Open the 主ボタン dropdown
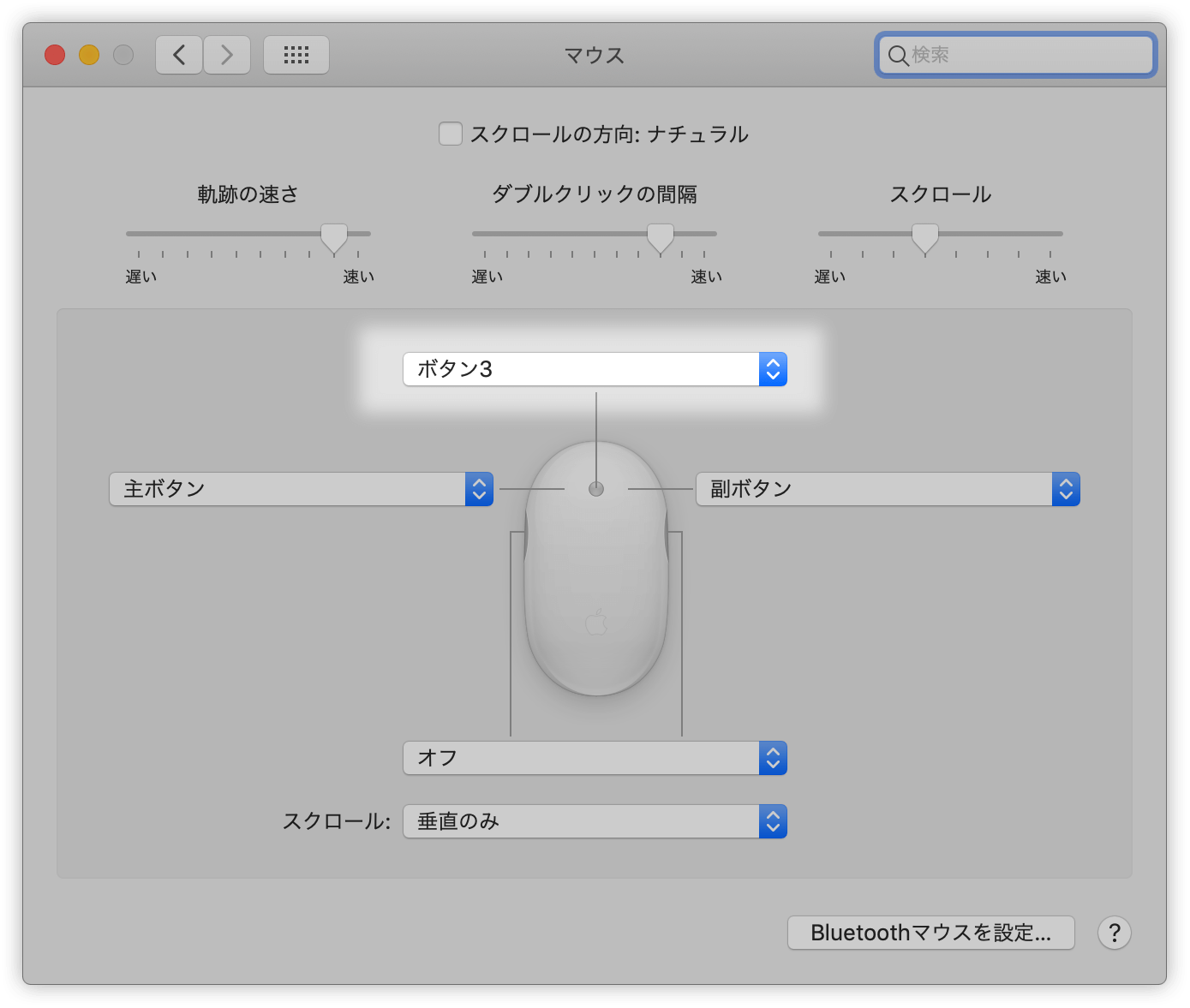Screen dimensions: 1190x1008 click(x=301, y=489)
